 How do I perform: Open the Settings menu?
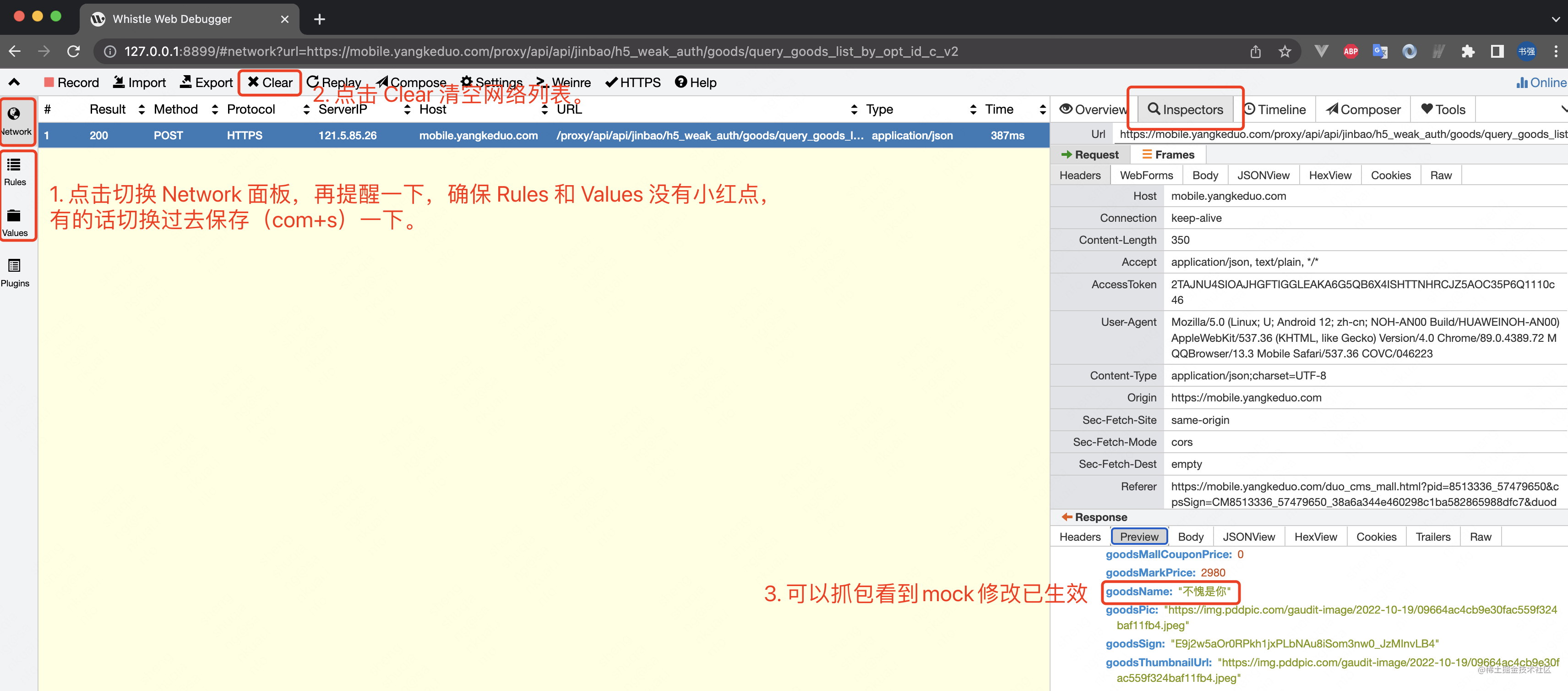pyautogui.click(x=491, y=82)
